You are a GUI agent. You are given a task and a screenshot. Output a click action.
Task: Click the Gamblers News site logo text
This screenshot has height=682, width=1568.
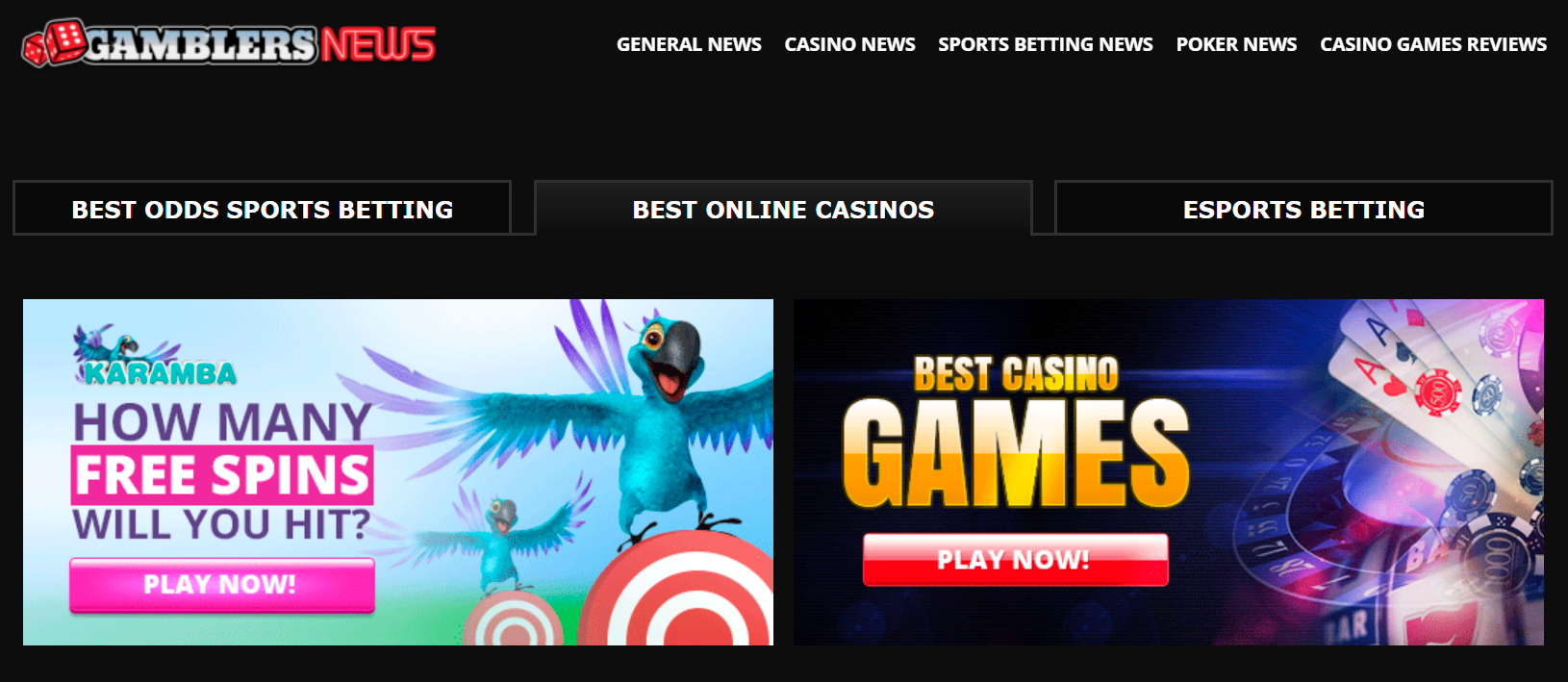pos(261,44)
